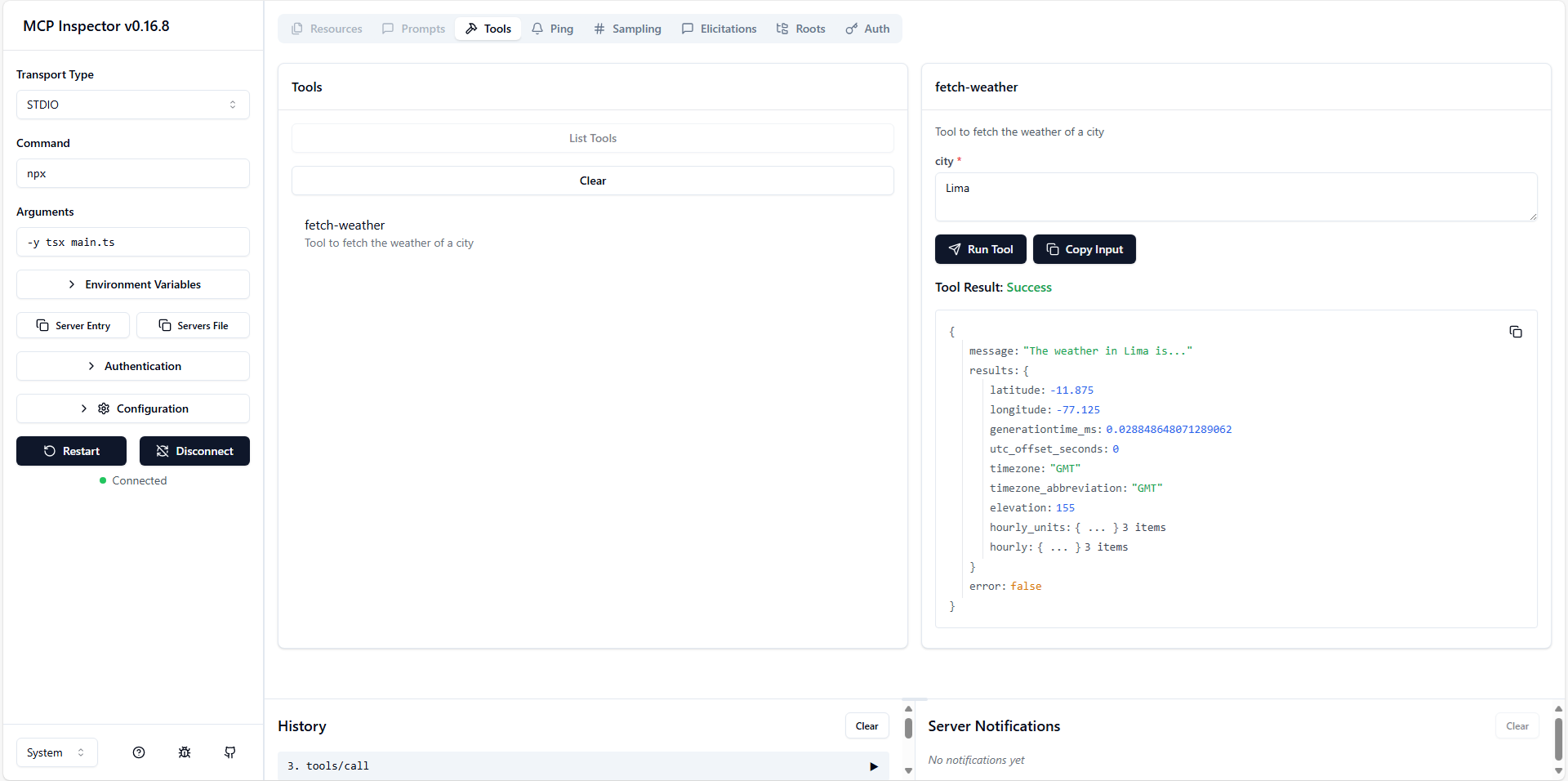Click the city text area with Lima
This screenshot has height=781, width=1568.
(x=1236, y=197)
